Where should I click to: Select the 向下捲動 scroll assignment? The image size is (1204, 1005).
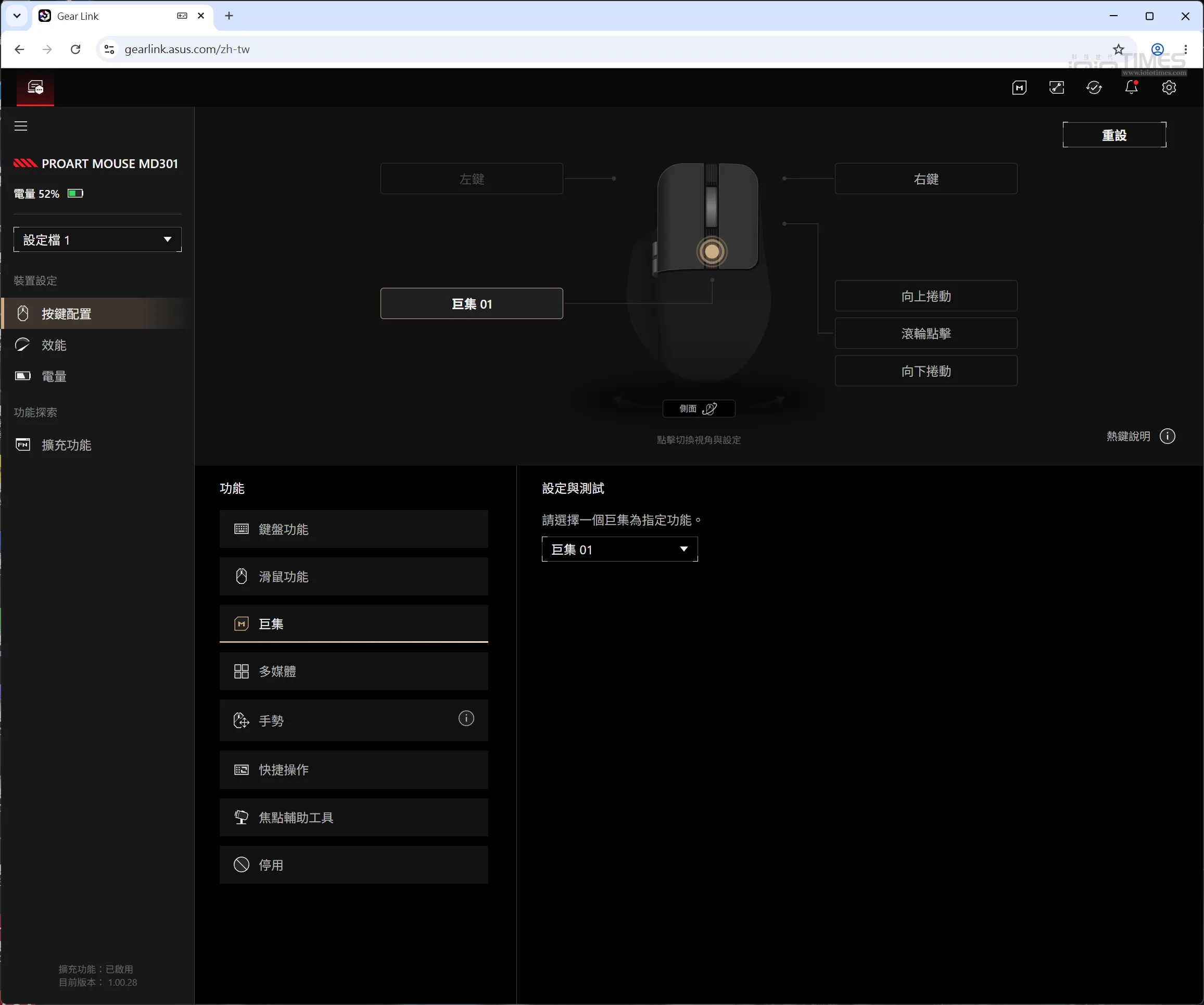click(x=926, y=371)
